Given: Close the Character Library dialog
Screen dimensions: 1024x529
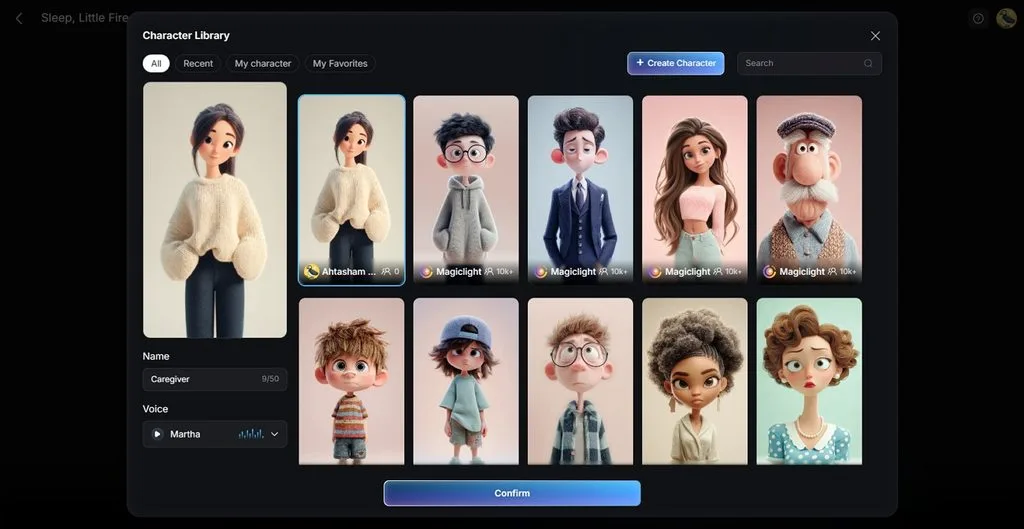Looking at the screenshot, I should click(x=875, y=36).
